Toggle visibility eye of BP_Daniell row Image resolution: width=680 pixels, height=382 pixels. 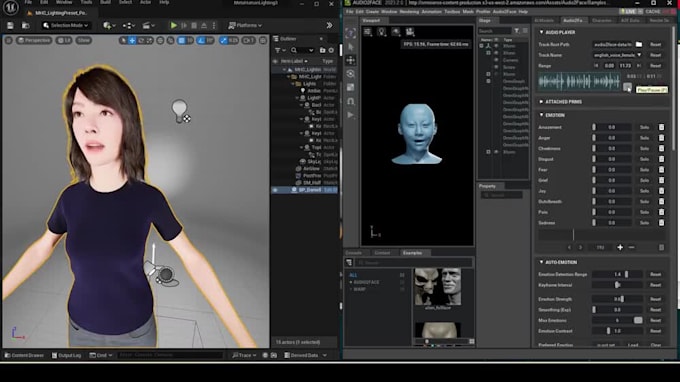pyautogui.click(x=275, y=190)
